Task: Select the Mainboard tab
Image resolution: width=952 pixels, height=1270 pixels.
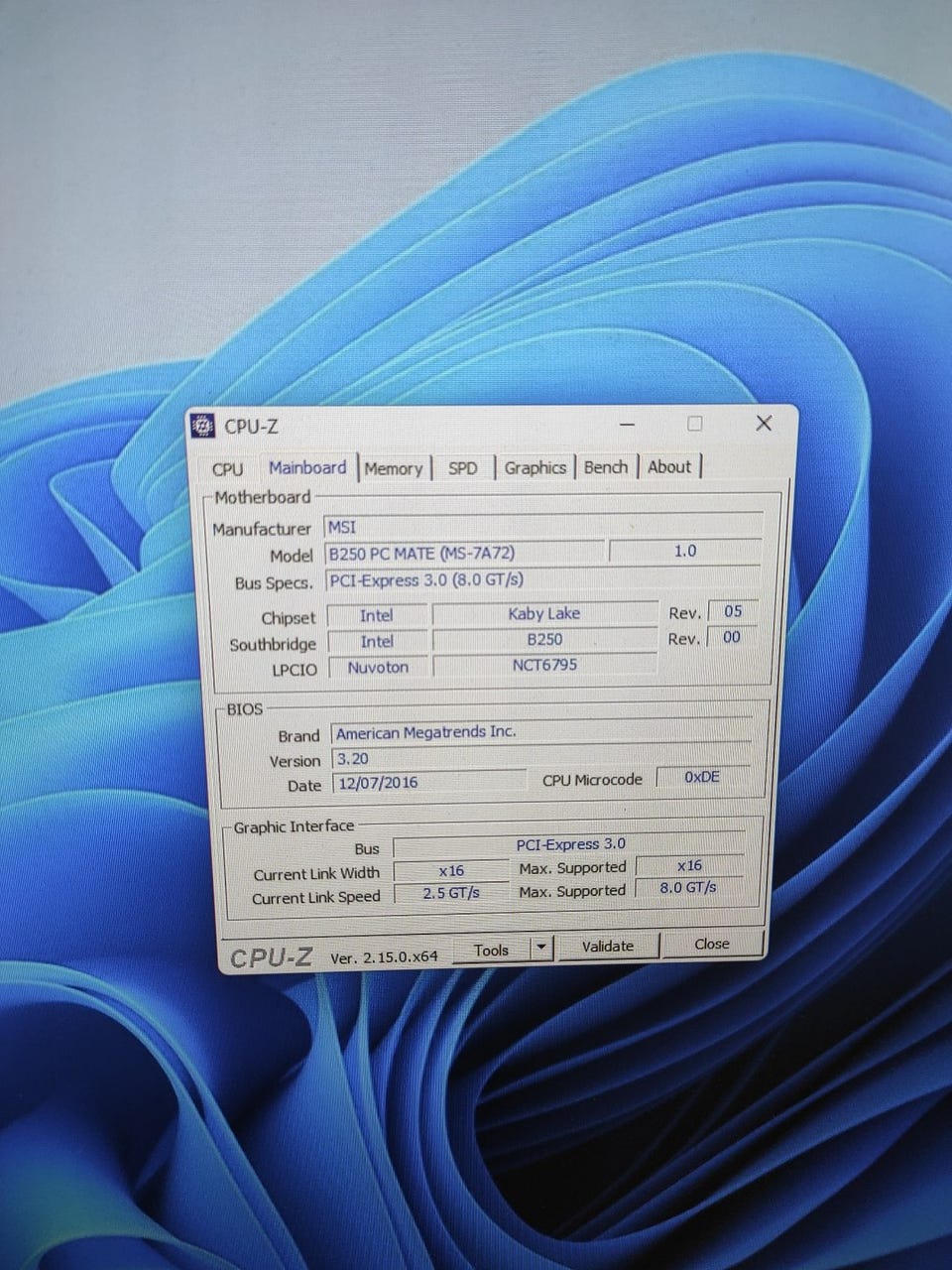Action: [x=307, y=467]
